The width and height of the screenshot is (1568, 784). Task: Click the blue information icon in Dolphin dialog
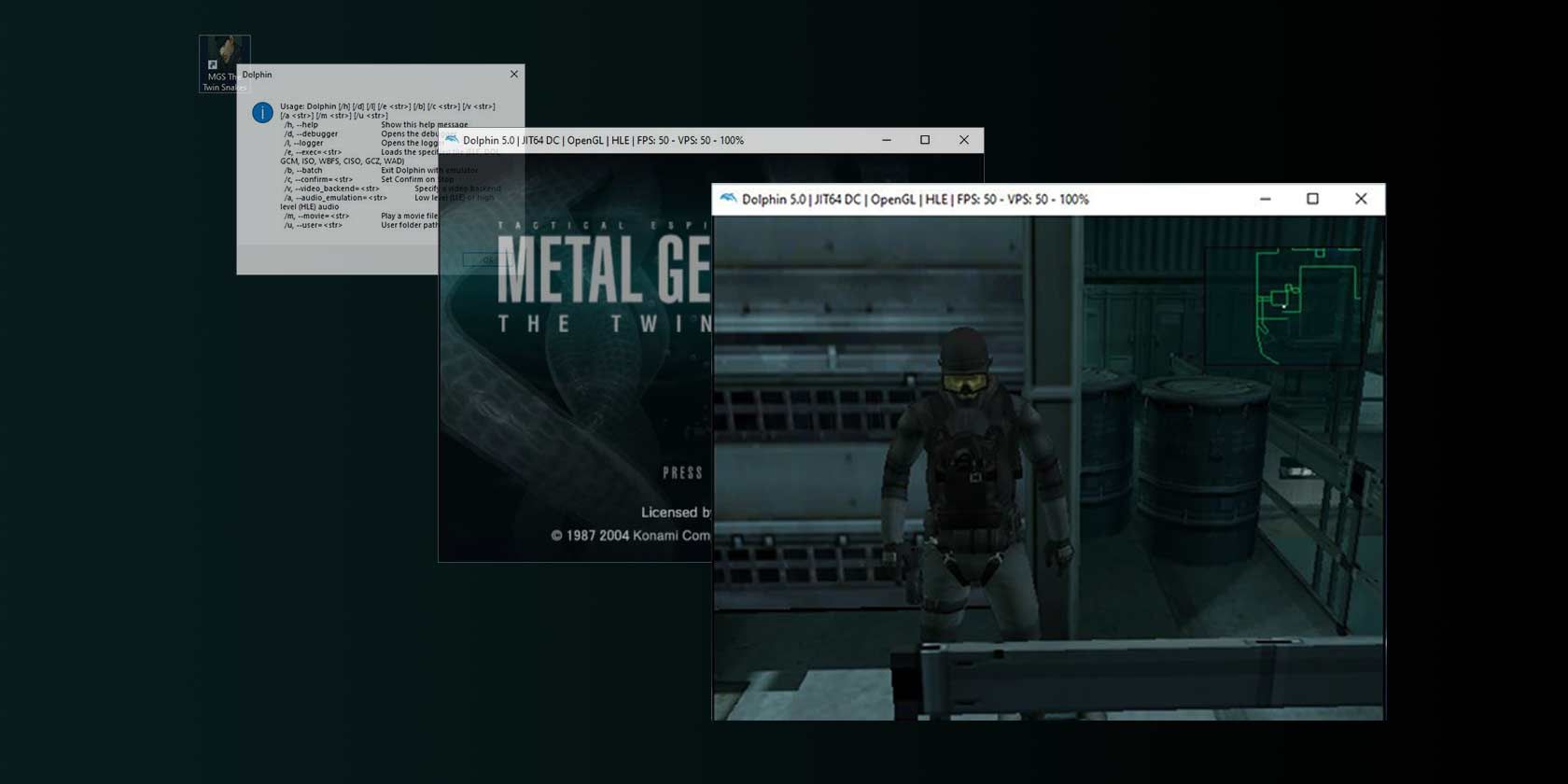(262, 113)
